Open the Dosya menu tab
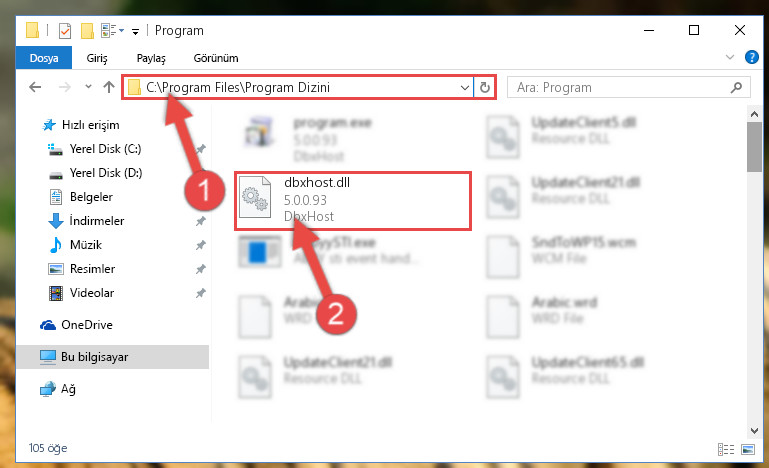 (44, 58)
